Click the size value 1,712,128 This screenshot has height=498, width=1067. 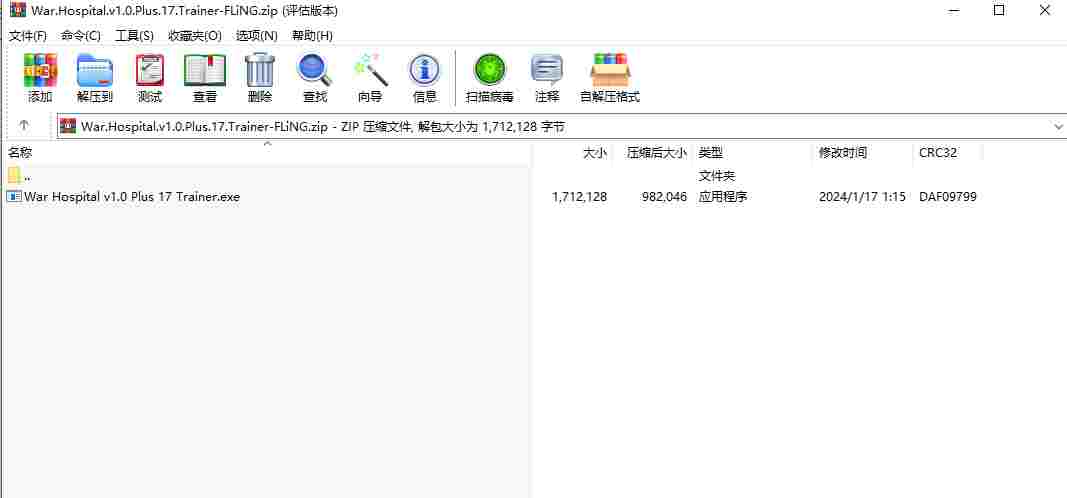[580, 197]
